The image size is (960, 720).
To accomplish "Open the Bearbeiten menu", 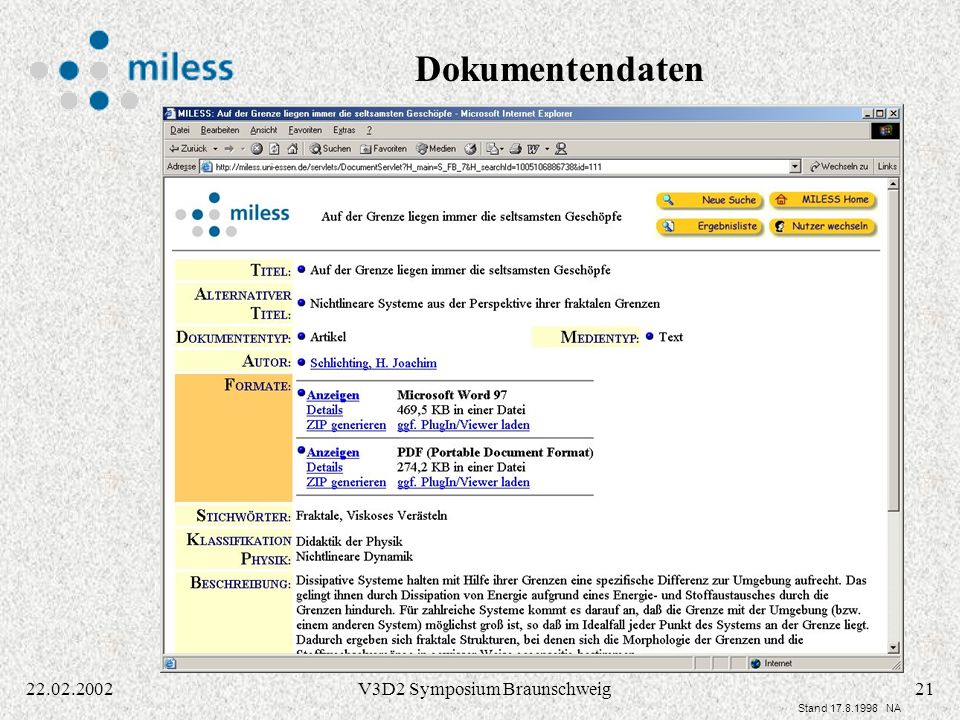I will pos(220,130).
